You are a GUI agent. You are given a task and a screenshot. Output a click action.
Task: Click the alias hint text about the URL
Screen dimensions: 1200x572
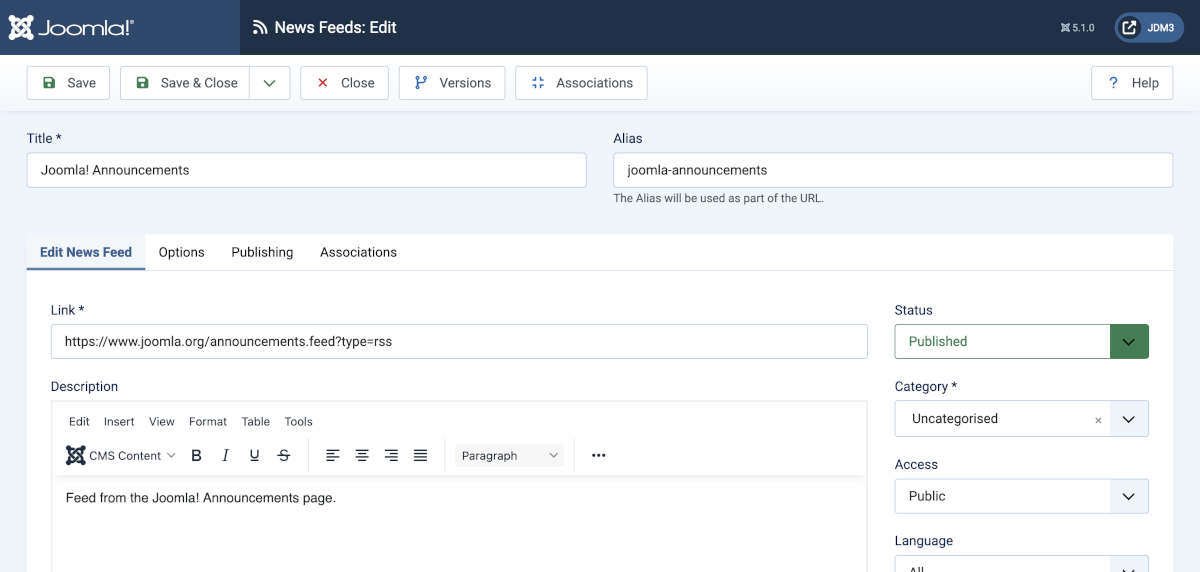pos(718,198)
